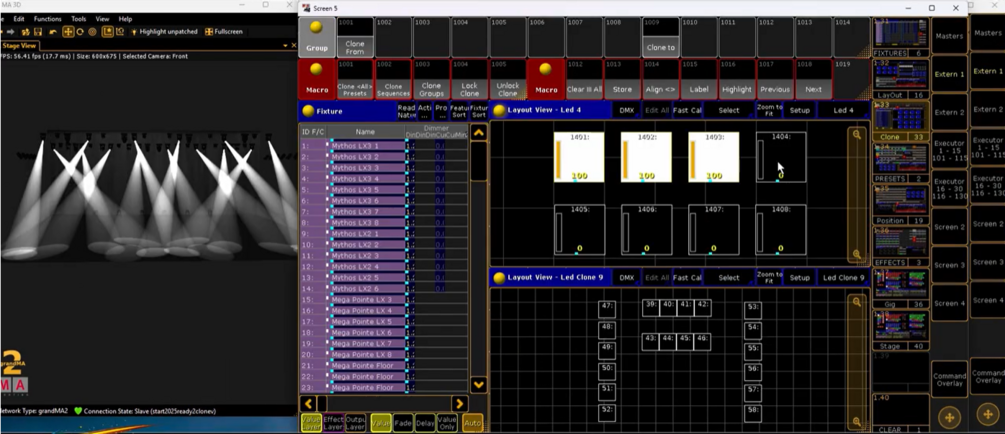Open the Stage 40 view thumbnail
The image size is (1005, 434).
point(901,330)
